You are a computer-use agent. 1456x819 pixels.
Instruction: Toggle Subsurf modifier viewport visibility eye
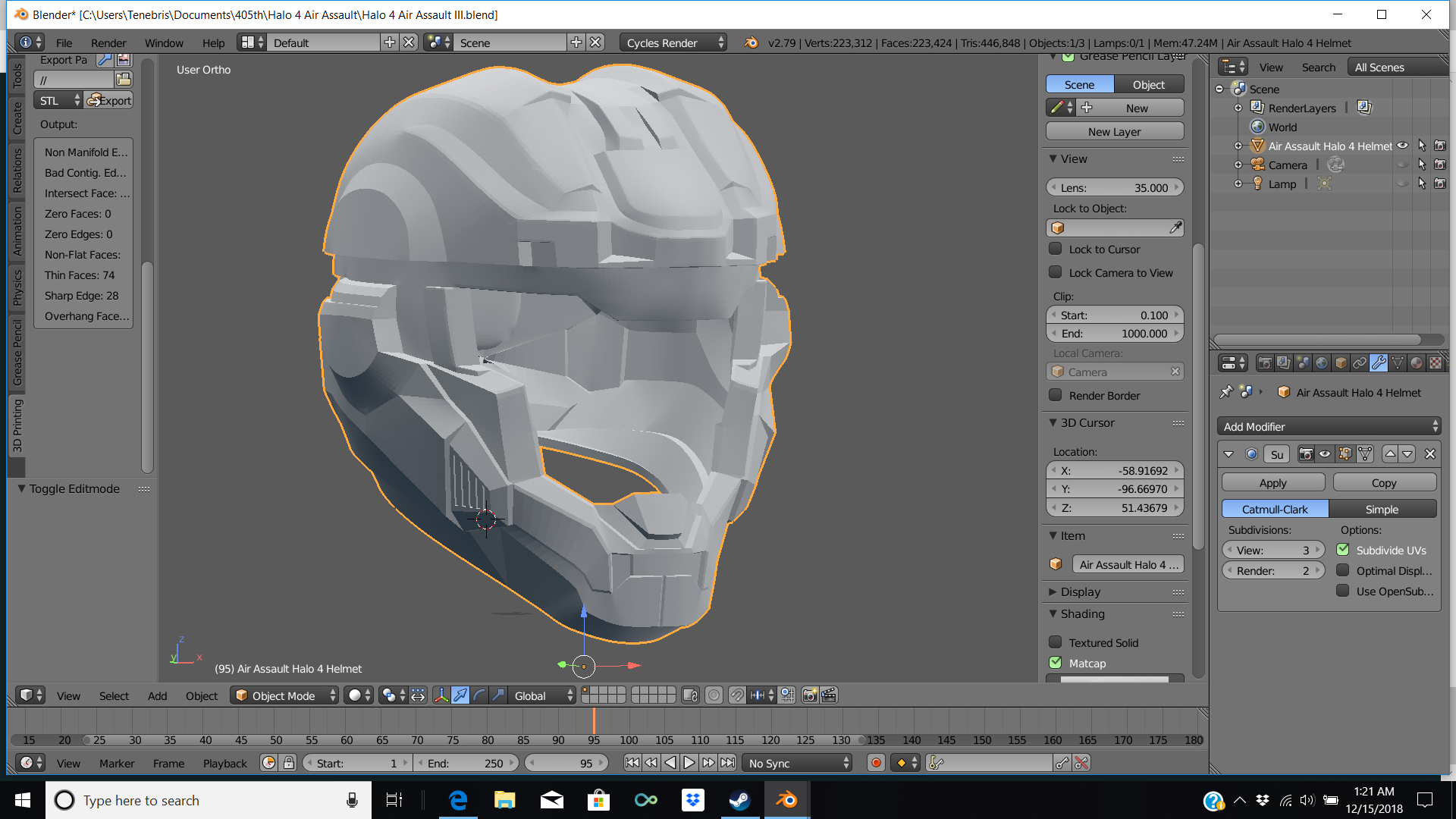coord(1325,454)
